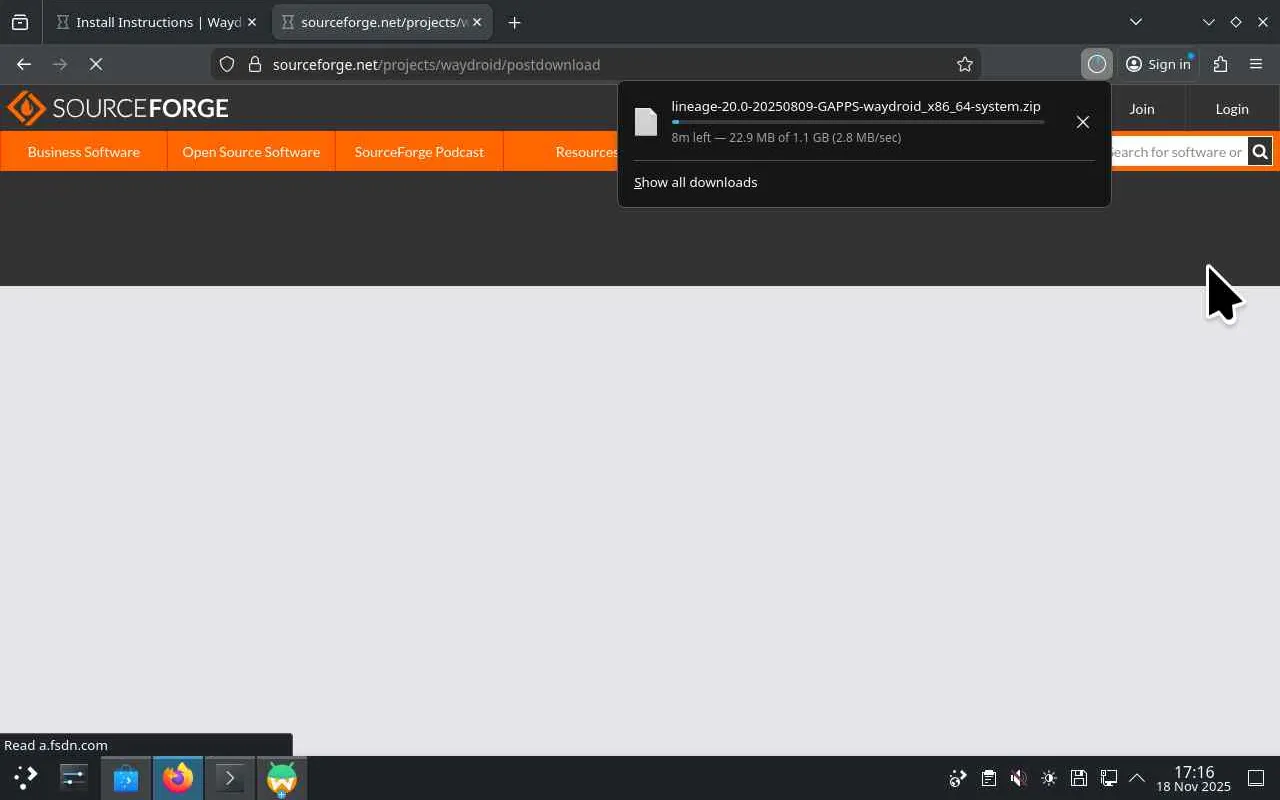Screen dimensions: 1280x800
Task: Open the disks and devices tray icon
Action: pyautogui.click(x=1078, y=778)
